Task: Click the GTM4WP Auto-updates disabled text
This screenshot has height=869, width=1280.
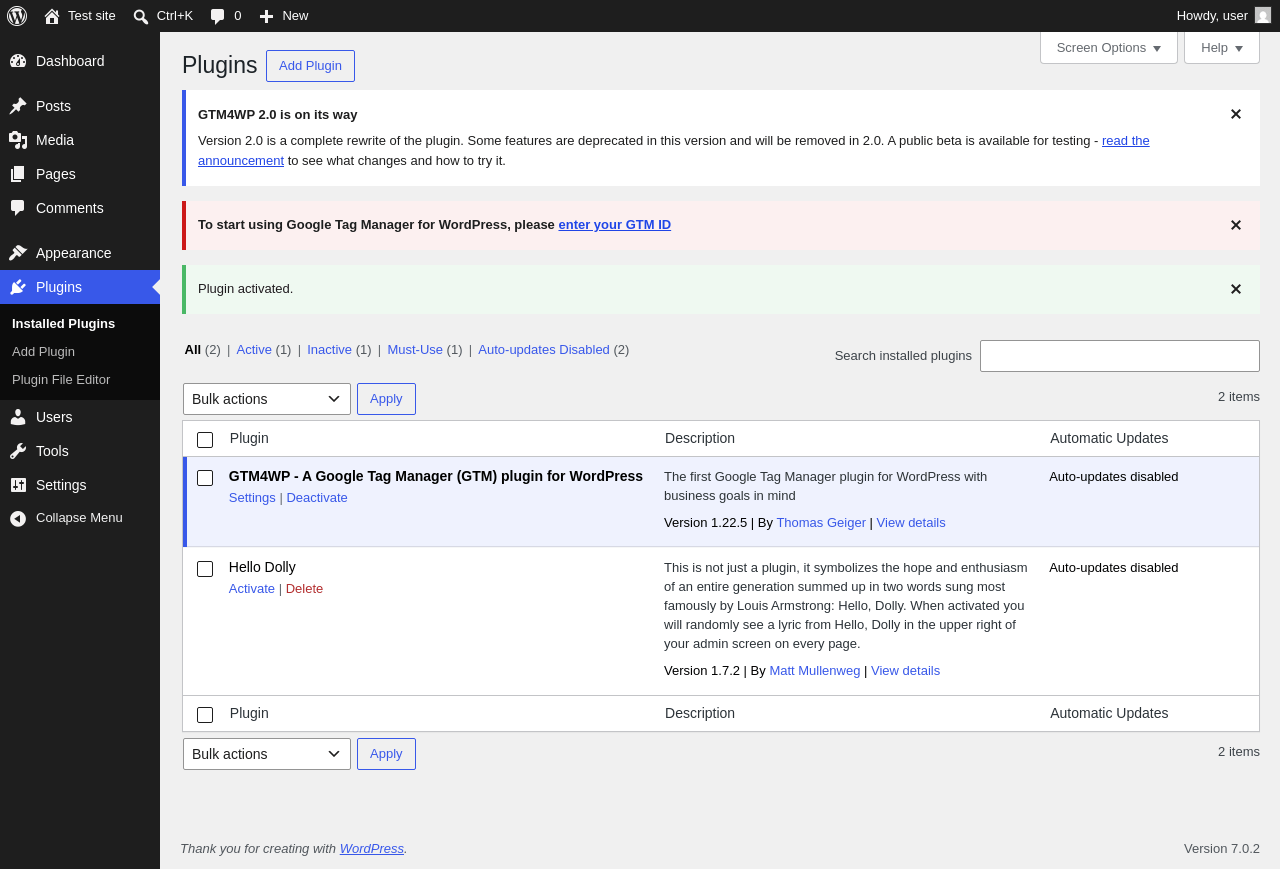Action: (1114, 477)
